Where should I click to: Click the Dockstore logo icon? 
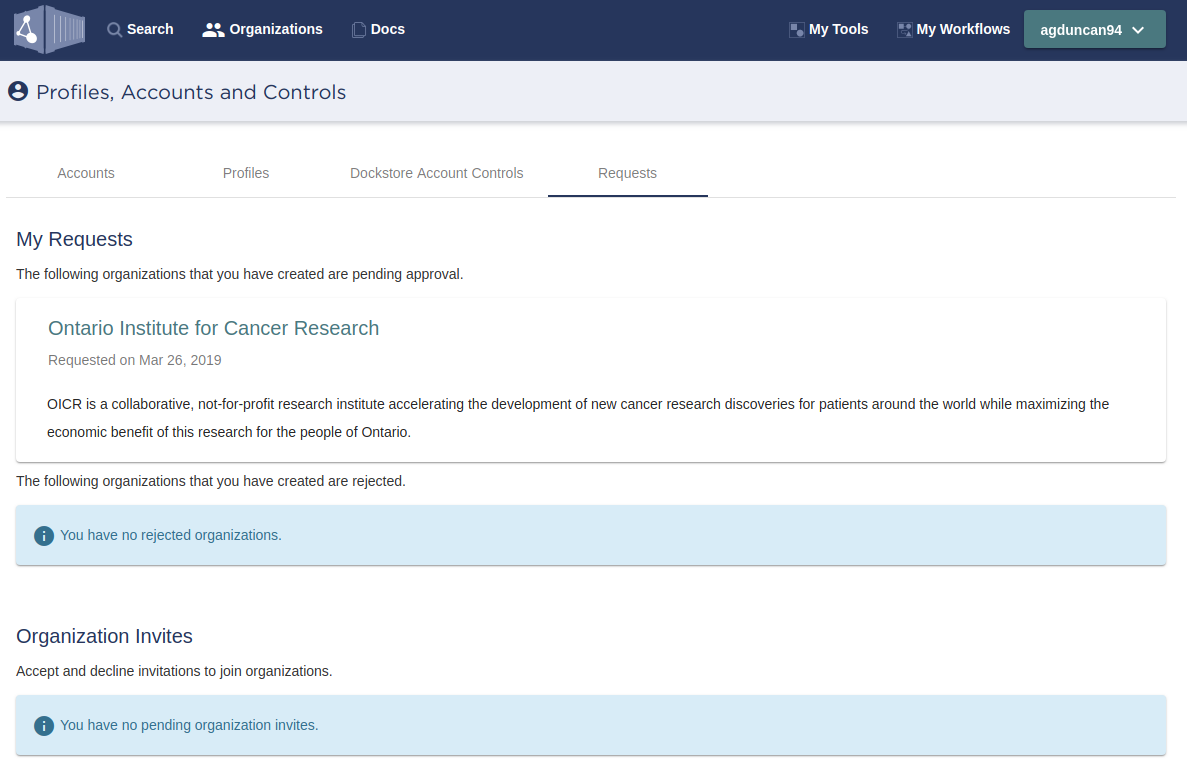(48, 29)
